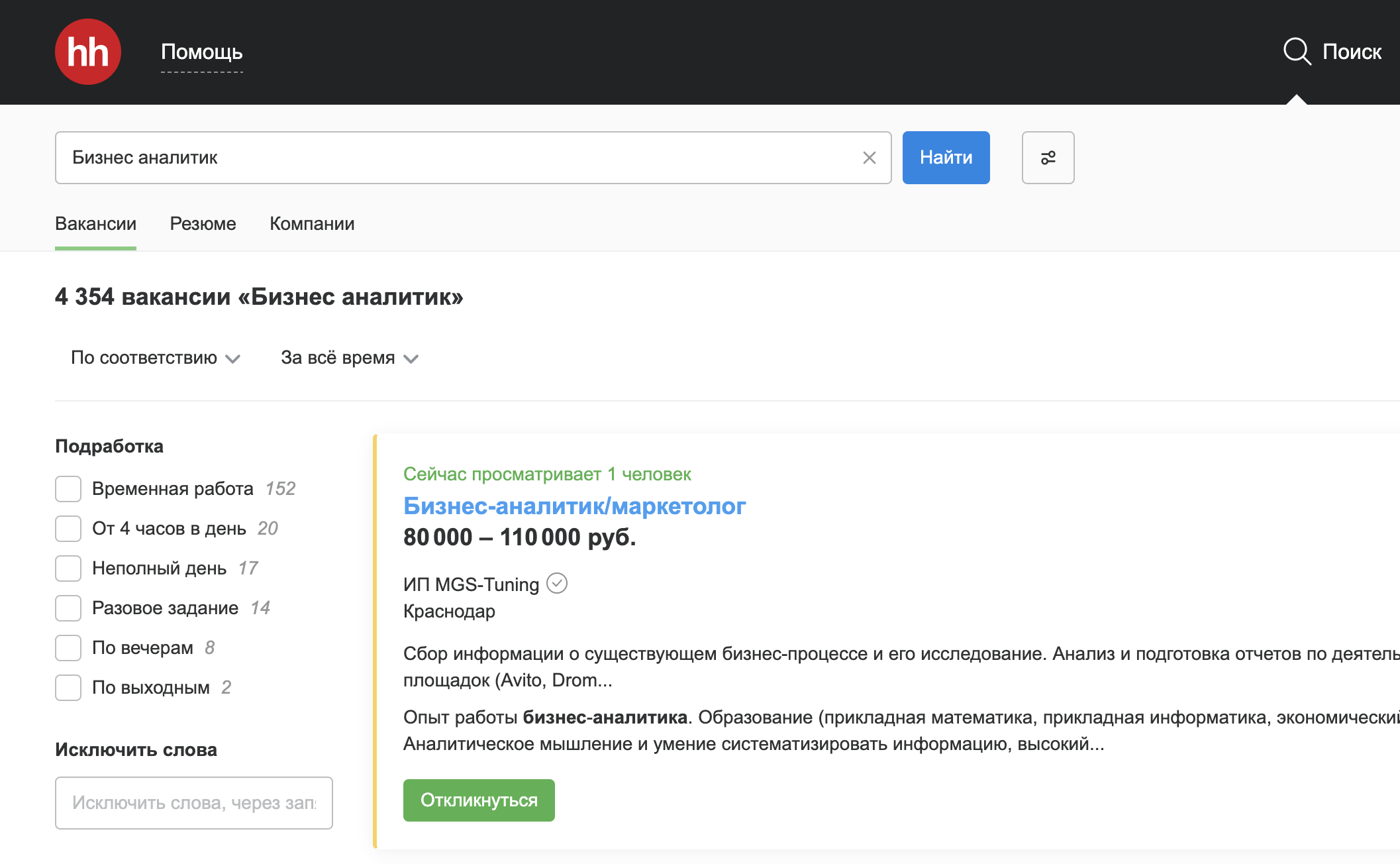Screen dimensions: 1400x864
Task: Clear the search field with X icon
Action: point(869,158)
